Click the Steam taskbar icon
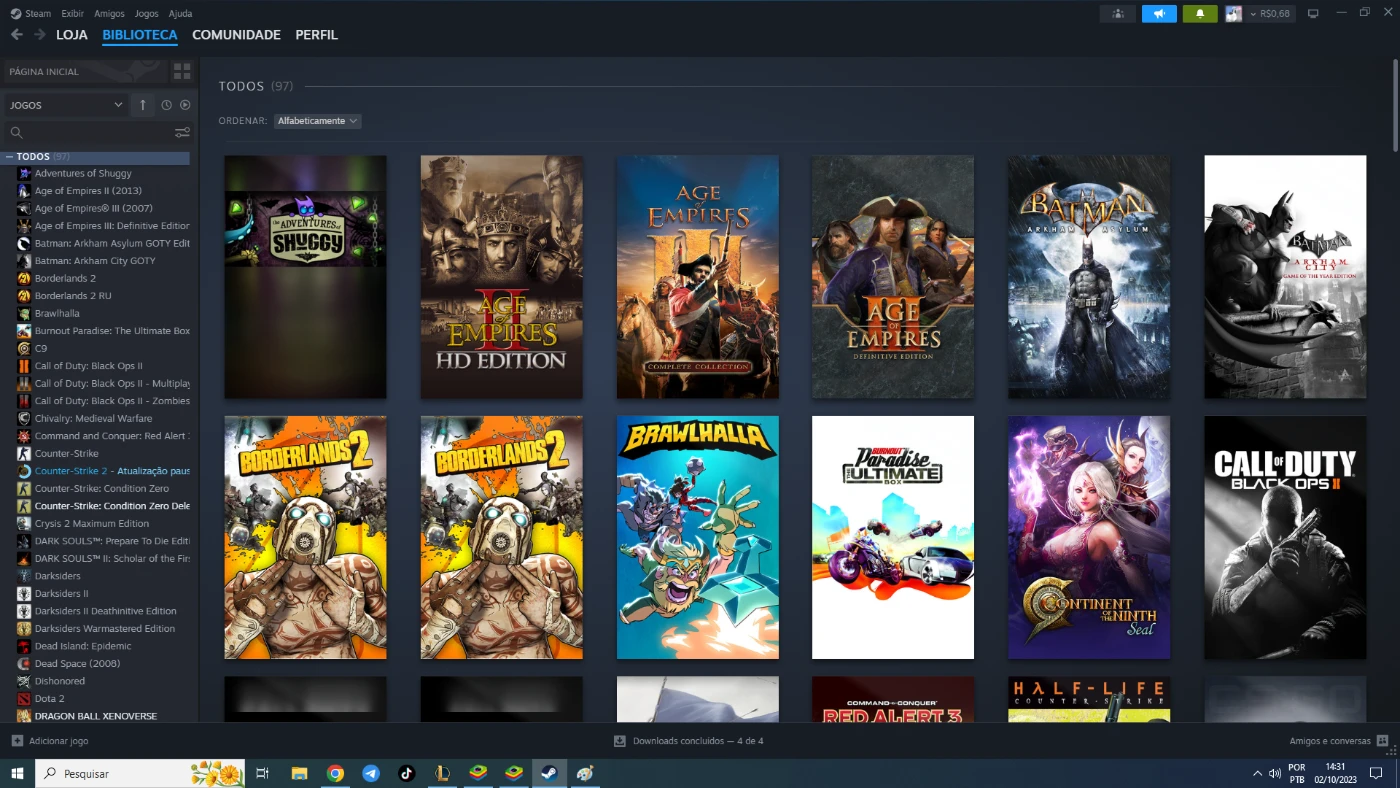The height and width of the screenshot is (788, 1400). (x=549, y=773)
